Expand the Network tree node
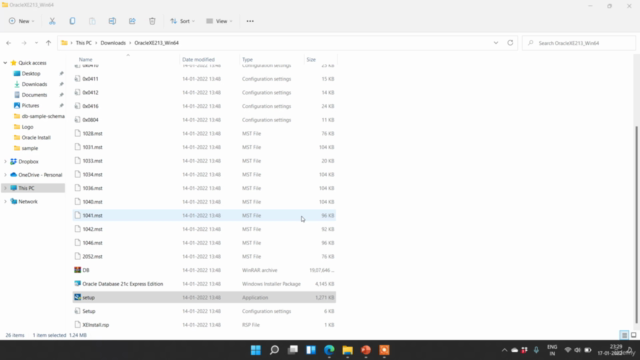This screenshot has height=360, width=640. tap(5, 202)
